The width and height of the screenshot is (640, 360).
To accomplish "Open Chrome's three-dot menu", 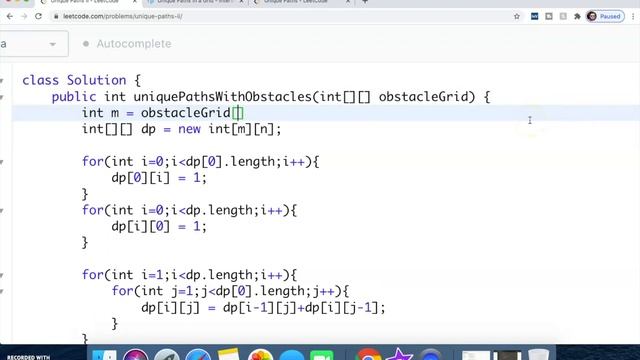I will [633, 16].
